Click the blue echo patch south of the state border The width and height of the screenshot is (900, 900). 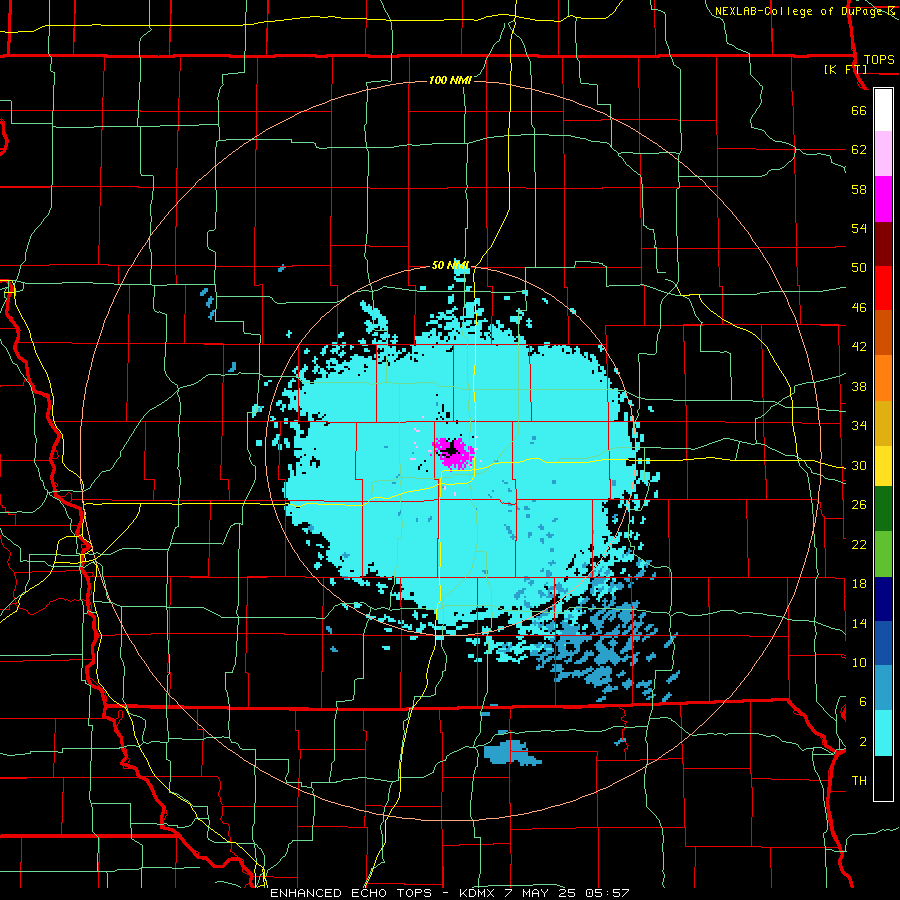[511, 752]
